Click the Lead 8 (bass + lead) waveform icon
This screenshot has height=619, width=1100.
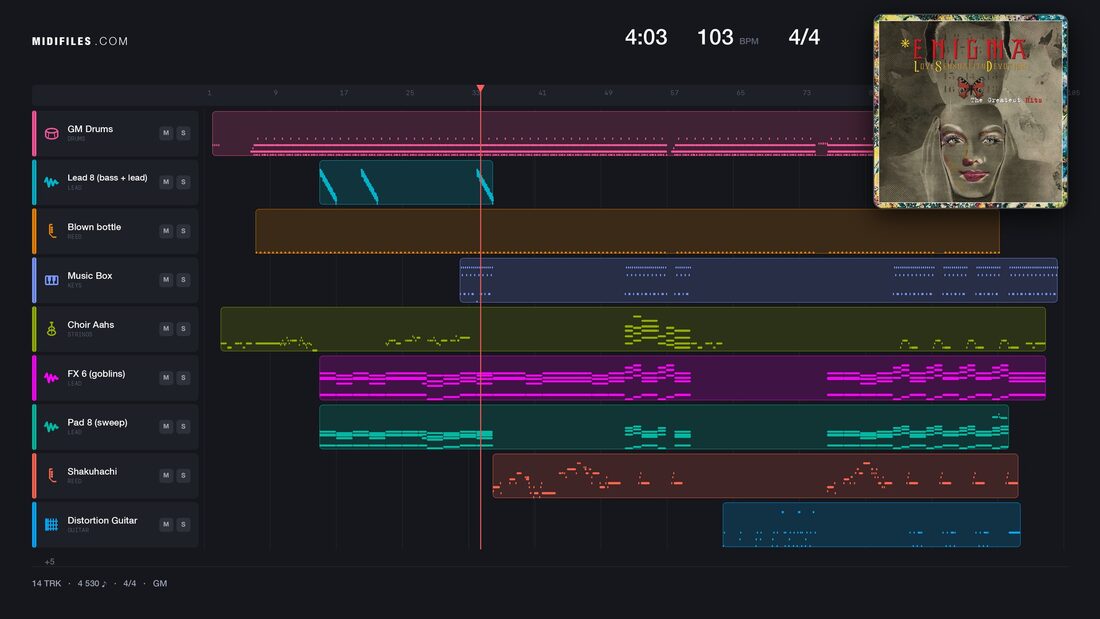click(x=51, y=182)
